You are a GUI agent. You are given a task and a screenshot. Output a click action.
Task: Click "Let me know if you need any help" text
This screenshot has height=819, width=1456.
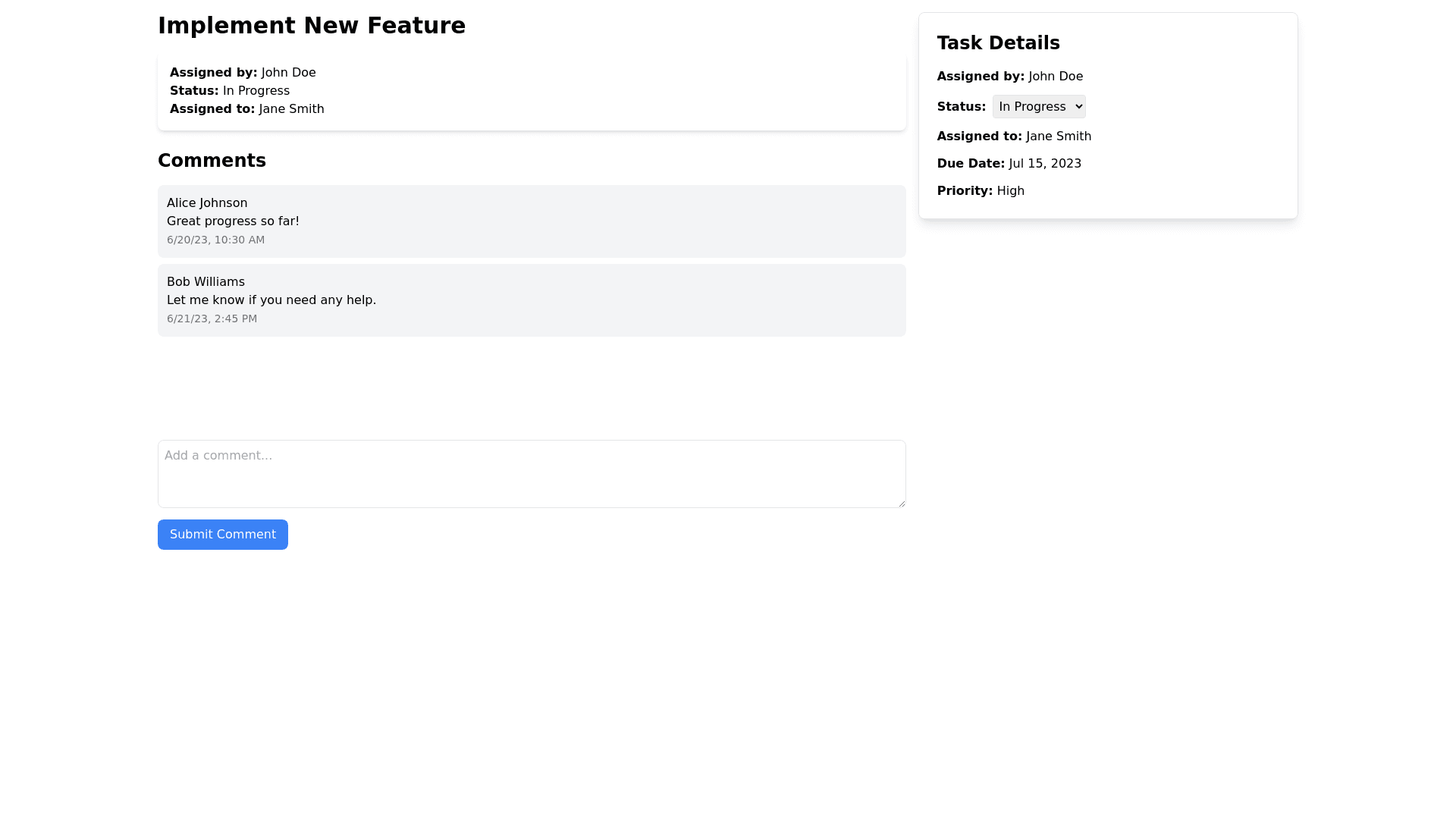tap(271, 300)
